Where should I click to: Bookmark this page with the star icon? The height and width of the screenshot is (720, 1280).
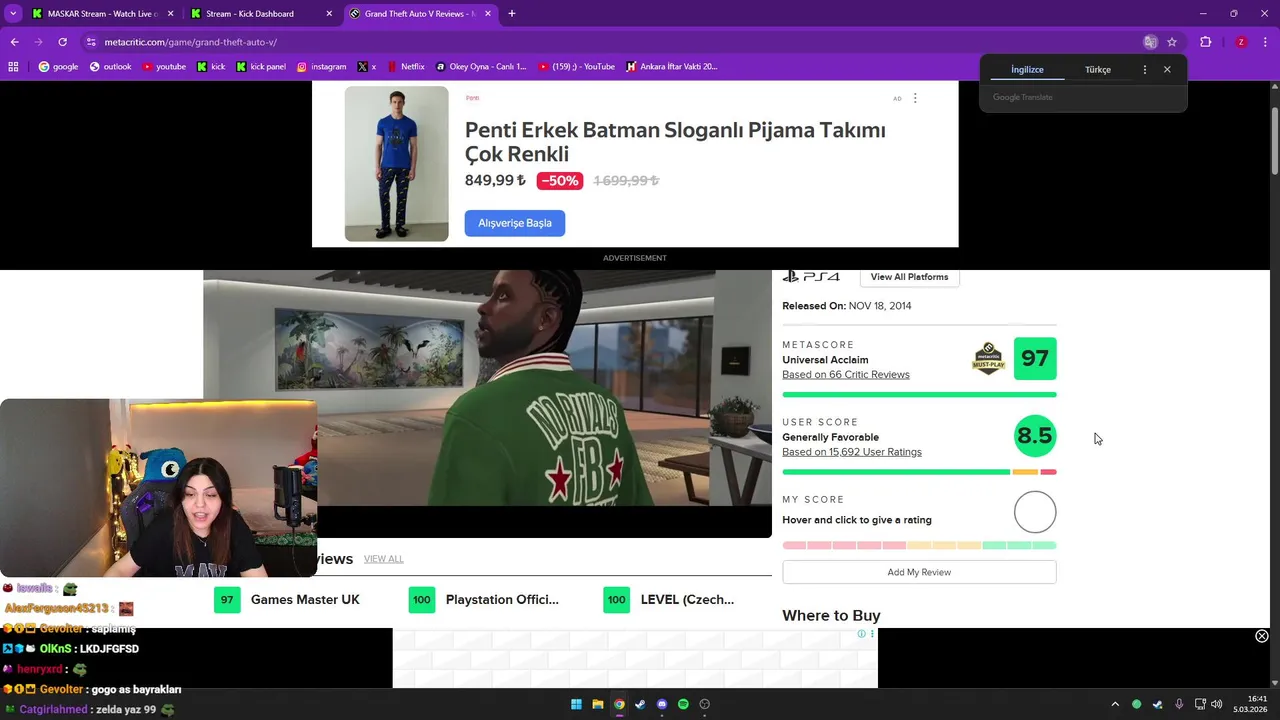pyautogui.click(x=1172, y=42)
